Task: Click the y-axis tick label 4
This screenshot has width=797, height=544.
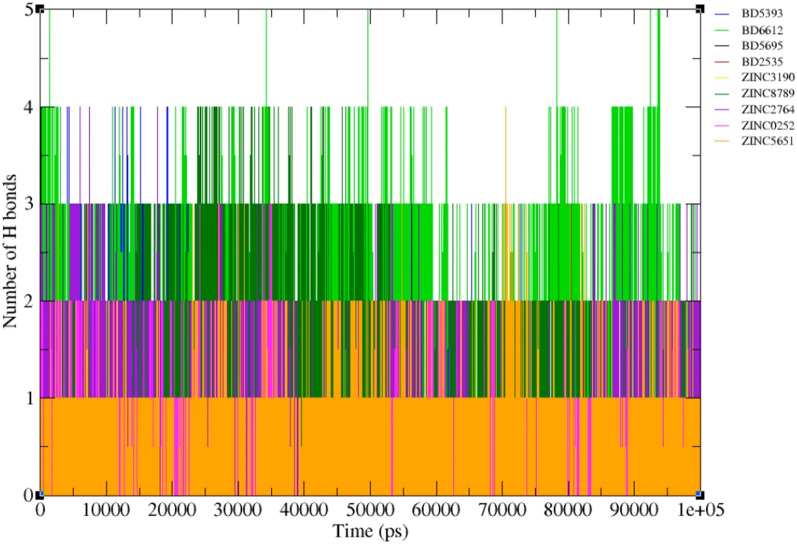Action: pyautogui.click(x=29, y=107)
